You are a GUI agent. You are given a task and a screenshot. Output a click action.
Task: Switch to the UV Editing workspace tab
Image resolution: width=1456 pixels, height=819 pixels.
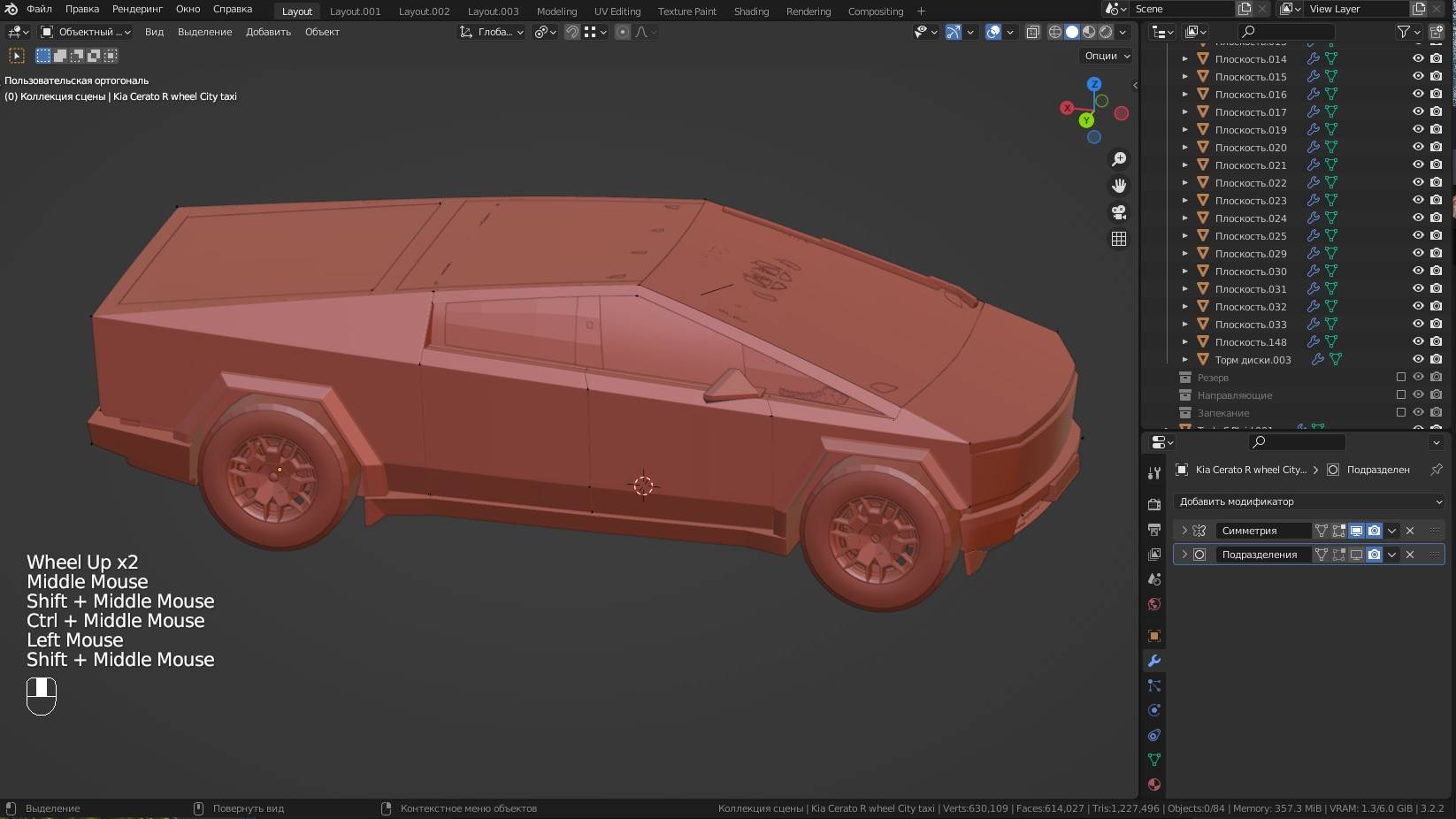pos(617,11)
